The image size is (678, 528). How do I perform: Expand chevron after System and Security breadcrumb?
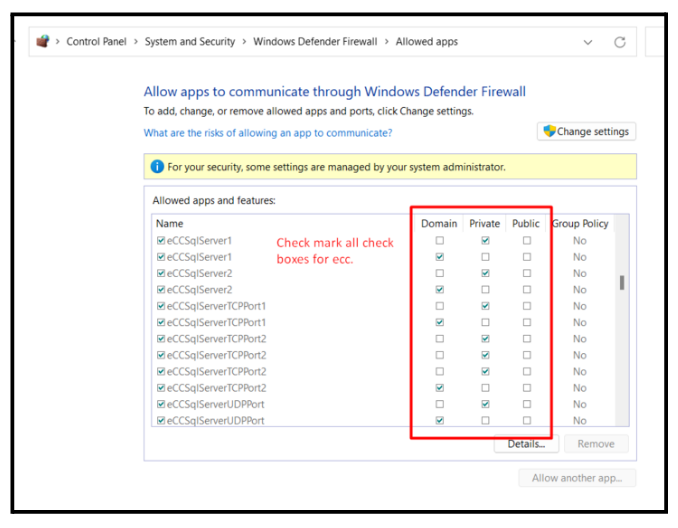244,42
